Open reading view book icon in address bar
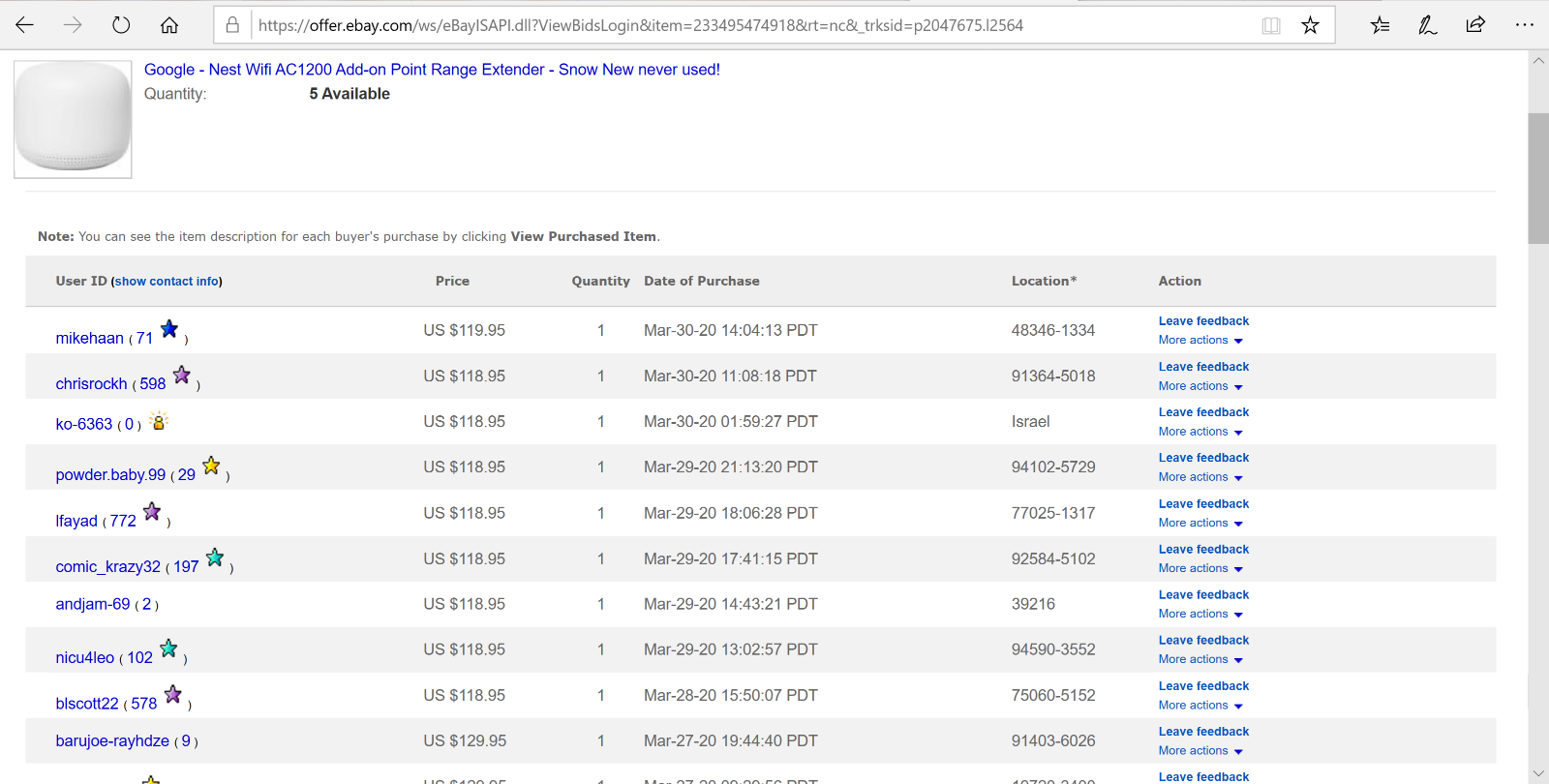This screenshot has width=1549, height=784. tap(1271, 25)
